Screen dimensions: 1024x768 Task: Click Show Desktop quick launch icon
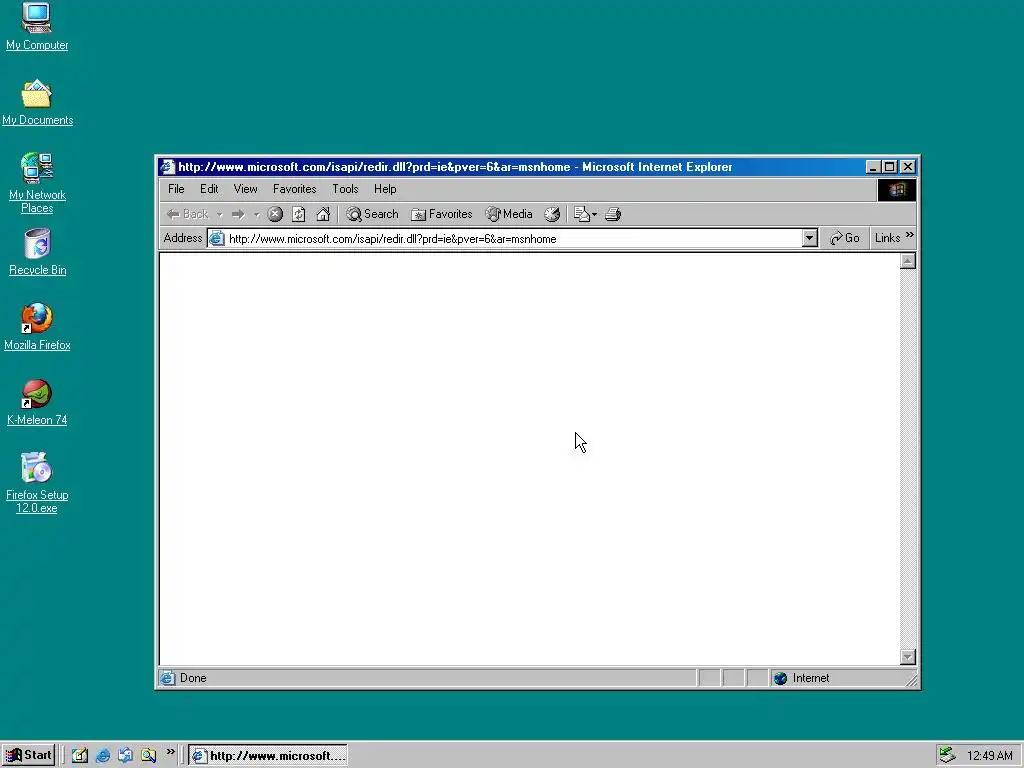80,756
